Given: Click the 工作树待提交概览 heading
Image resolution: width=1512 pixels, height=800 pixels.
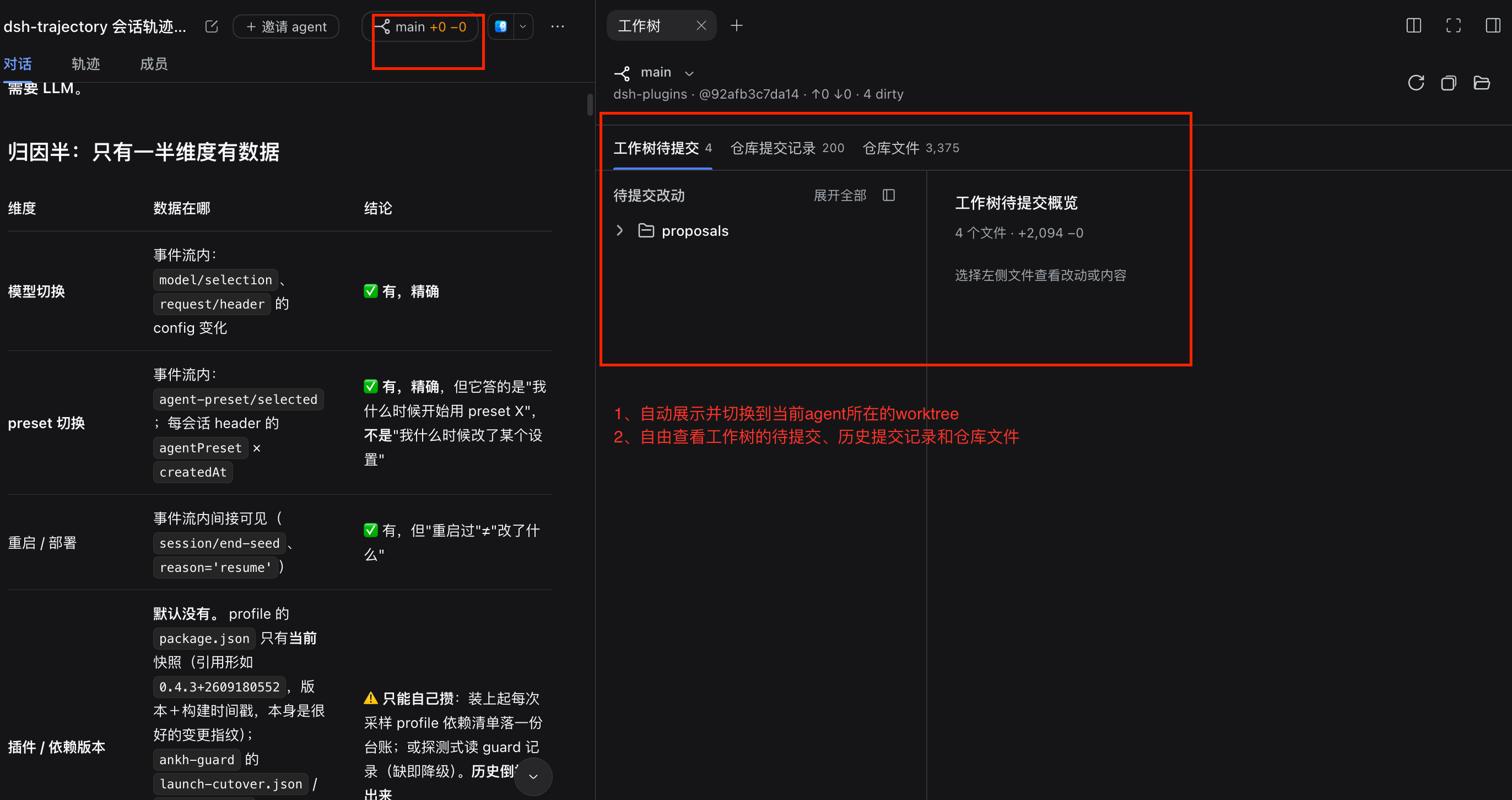Looking at the screenshot, I should click(1016, 203).
